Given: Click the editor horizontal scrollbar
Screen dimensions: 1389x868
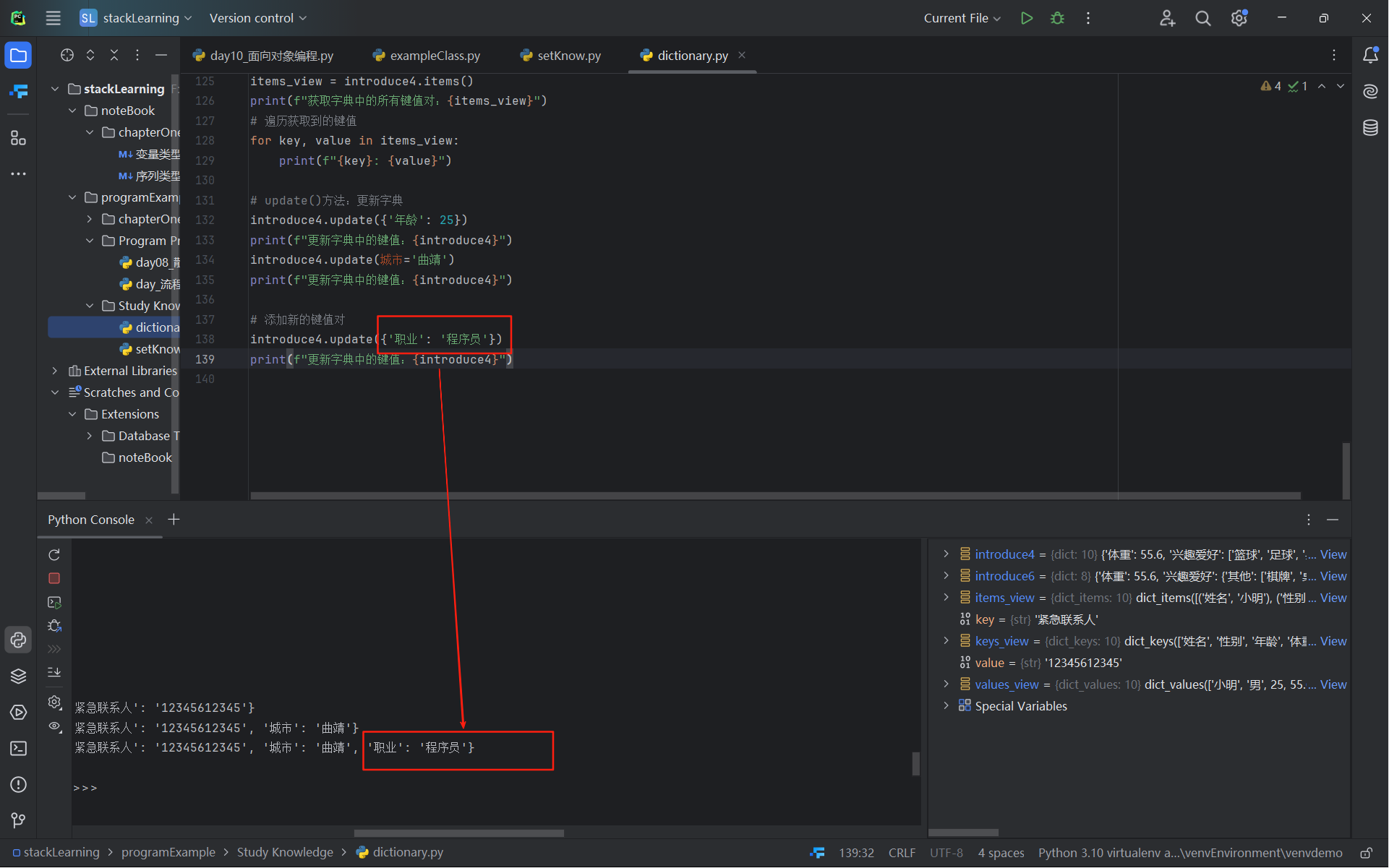Looking at the screenshot, I should point(774,496).
